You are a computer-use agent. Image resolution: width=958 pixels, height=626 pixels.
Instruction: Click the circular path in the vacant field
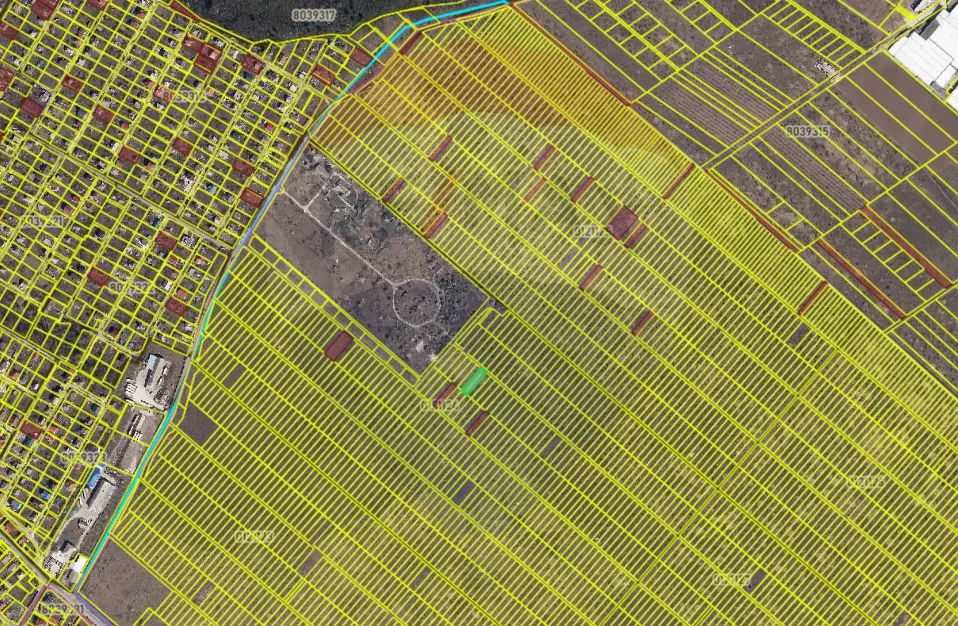tap(416, 300)
